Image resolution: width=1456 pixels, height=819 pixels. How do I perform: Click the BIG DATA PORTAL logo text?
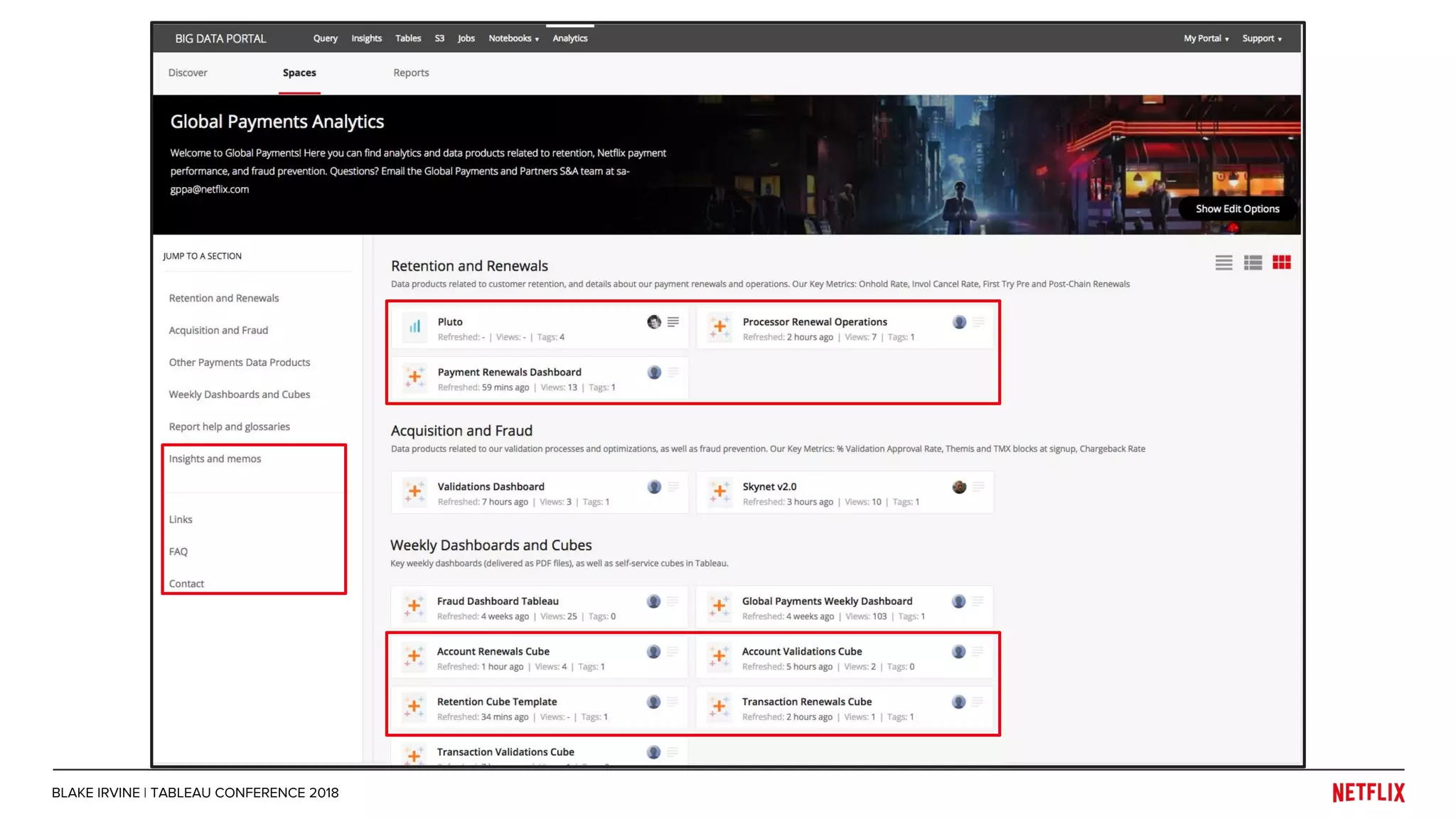(220, 38)
